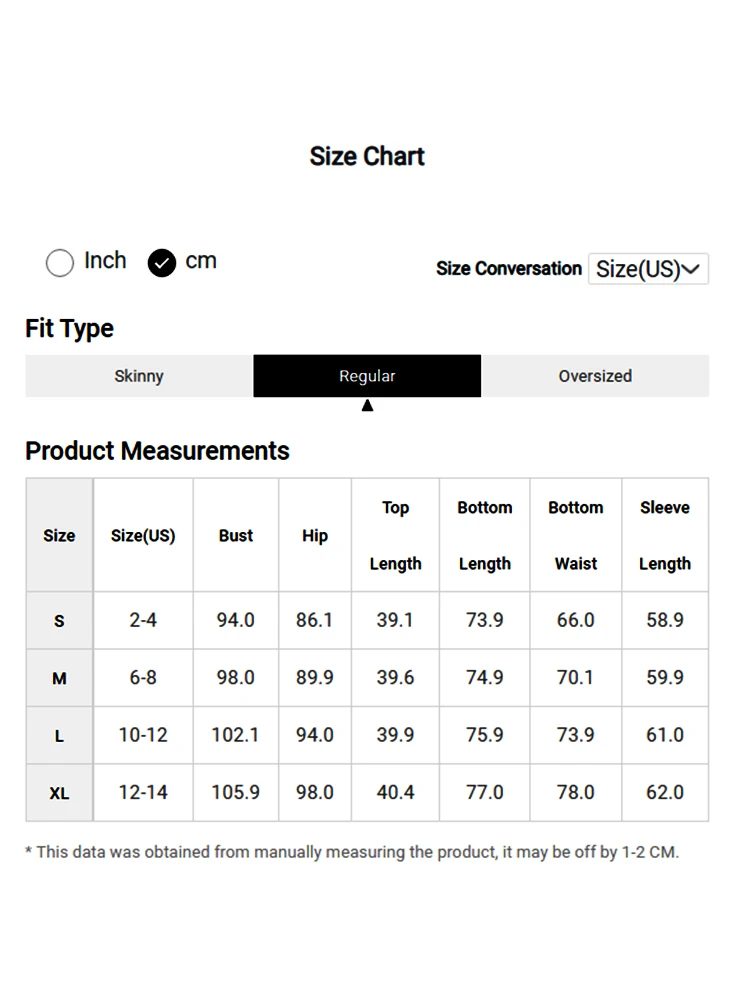750x1000 pixels.
Task: Click the Size column header
Action: [x=59, y=535]
